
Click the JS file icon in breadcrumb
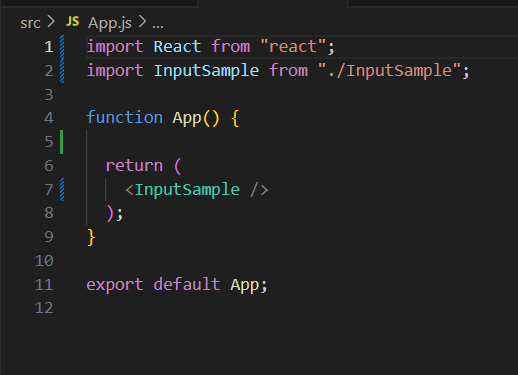(73, 21)
